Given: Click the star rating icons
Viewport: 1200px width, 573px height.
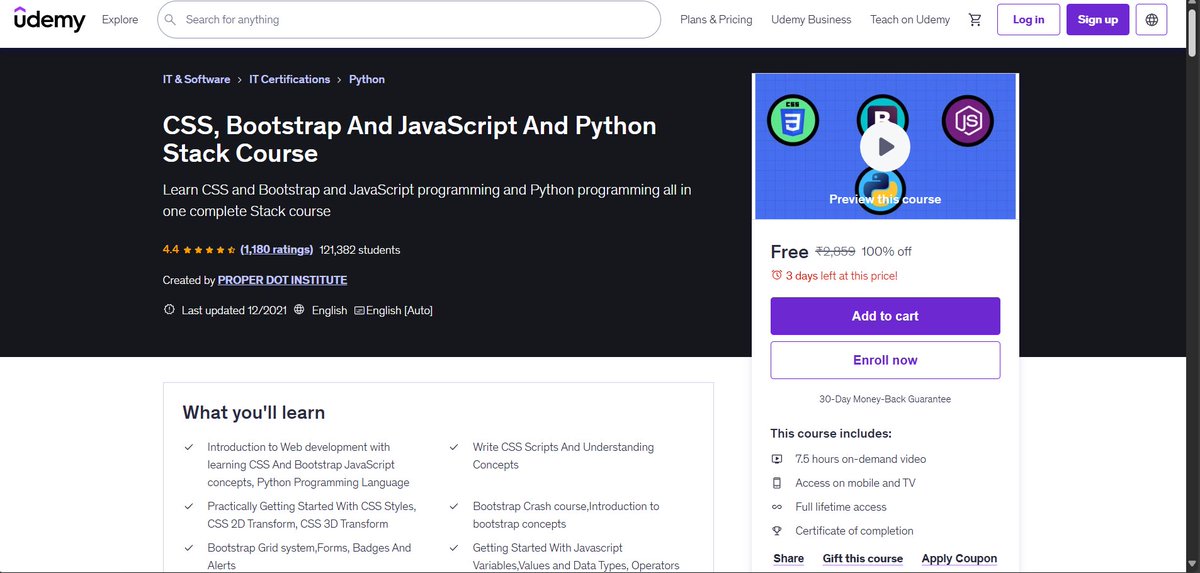Looking at the screenshot, I should [209, 250].
